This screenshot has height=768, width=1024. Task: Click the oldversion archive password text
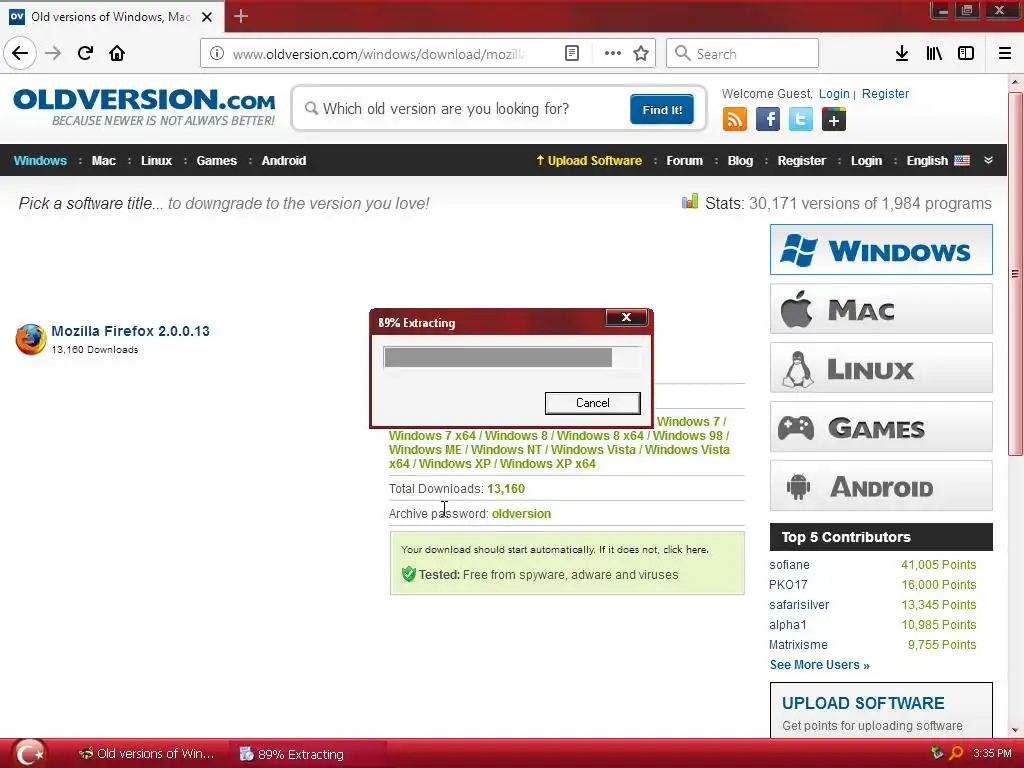(521, 514)
